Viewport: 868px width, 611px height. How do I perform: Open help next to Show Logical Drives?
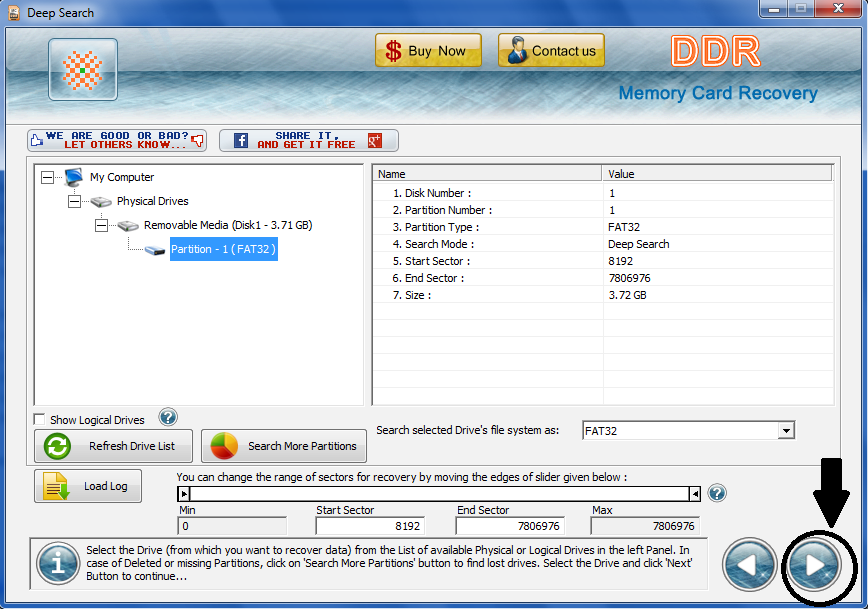point(168,417)
